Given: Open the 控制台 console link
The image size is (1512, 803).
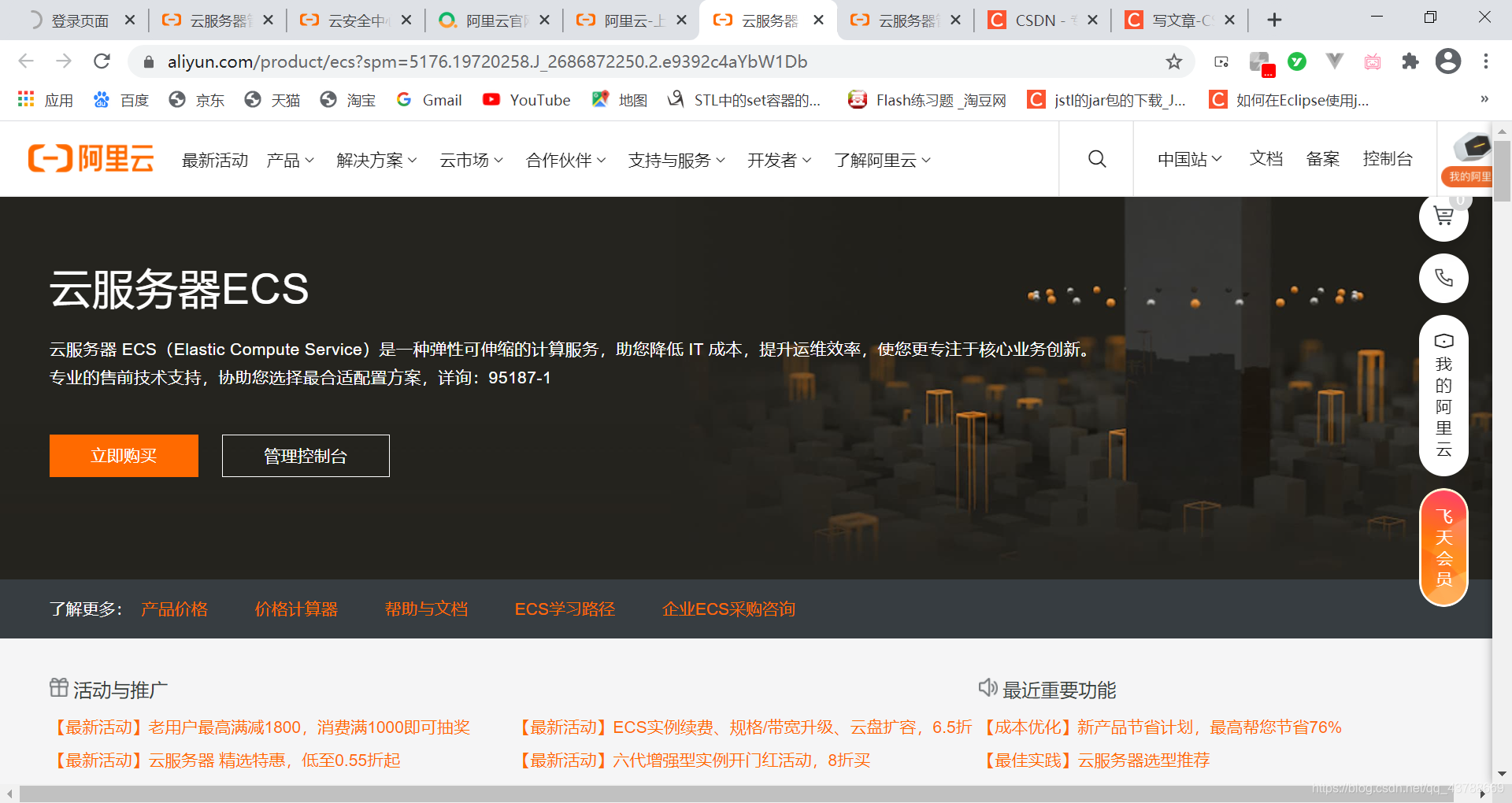Looking at the screenshot, I should pyautogui.click(x=1388, y=159).
